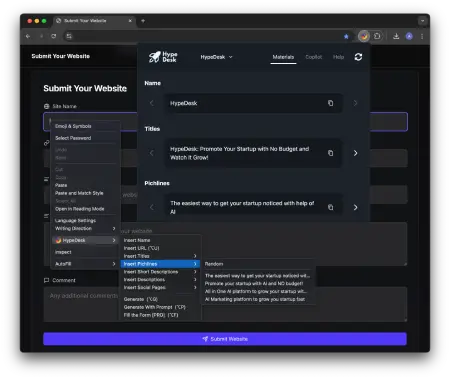The image size is (450, 379).
Task: Open the HypeDesk project dropdown
Action: pos(216,57)
